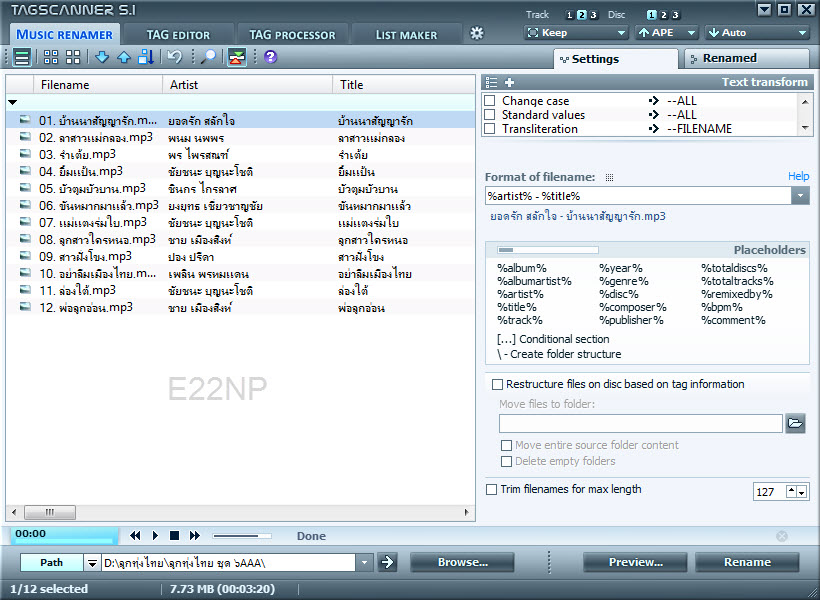Screen dimensions: 820x600
Task: Click the Text transform list icon
Action: (492, 82)
